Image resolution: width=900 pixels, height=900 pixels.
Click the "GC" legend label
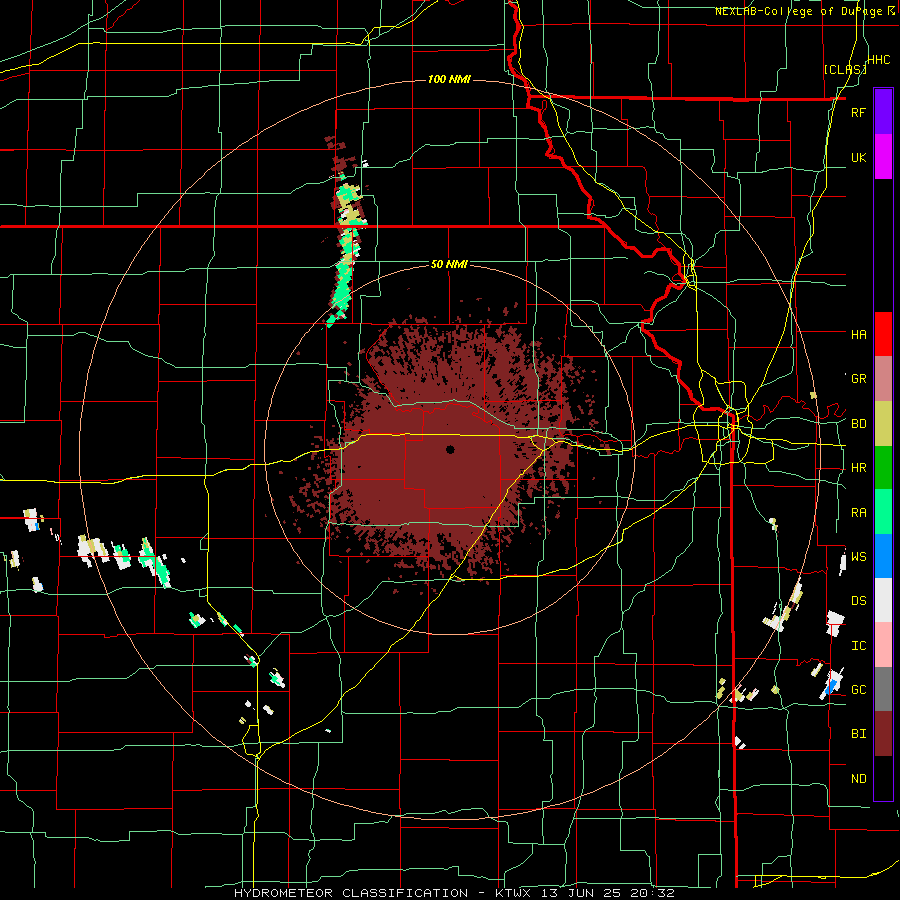(858, 690)
